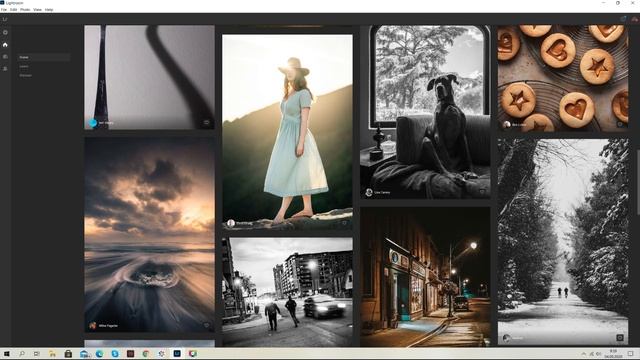Open Microsoft Store from the taskbar
This screenshot has width=640, height=360.
(68, 354)
